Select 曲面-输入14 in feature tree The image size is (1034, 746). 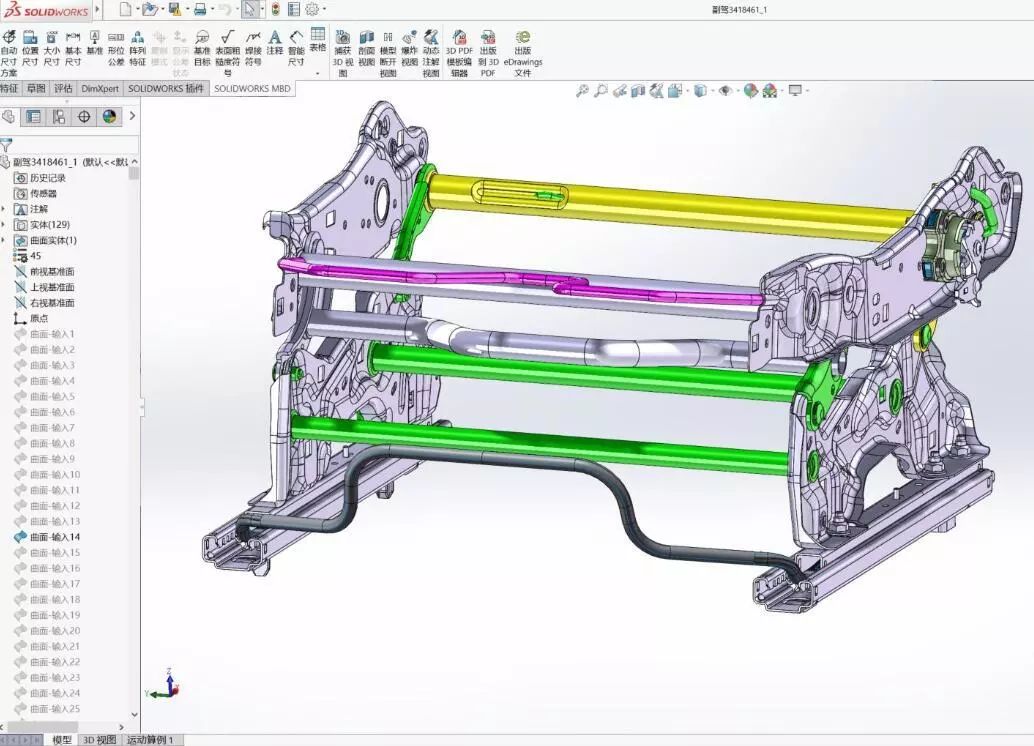coord(54,537)
